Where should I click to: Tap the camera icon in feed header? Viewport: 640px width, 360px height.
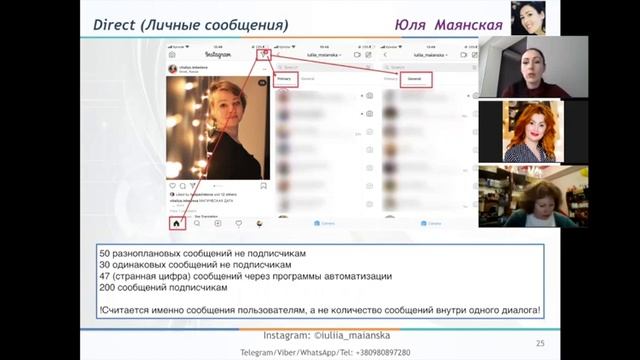click(x=172, y=54)
